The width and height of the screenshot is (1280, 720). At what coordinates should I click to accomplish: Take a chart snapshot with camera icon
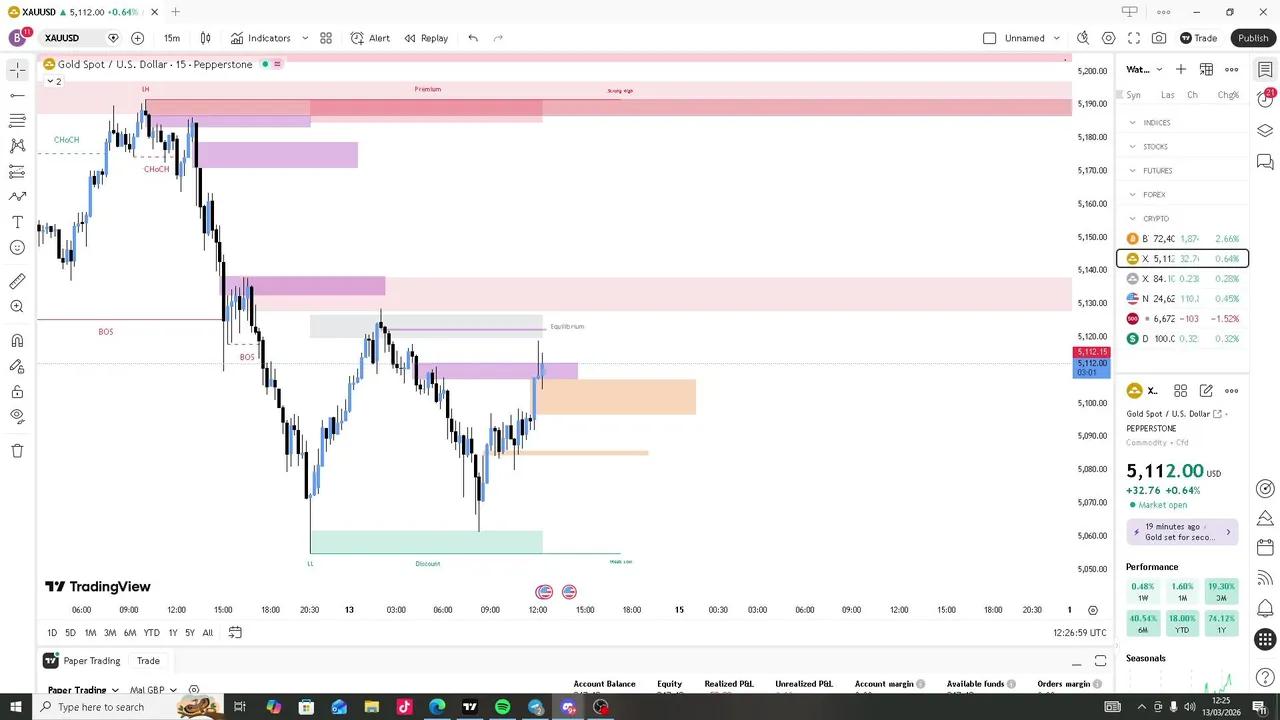tap(1159, 38)
